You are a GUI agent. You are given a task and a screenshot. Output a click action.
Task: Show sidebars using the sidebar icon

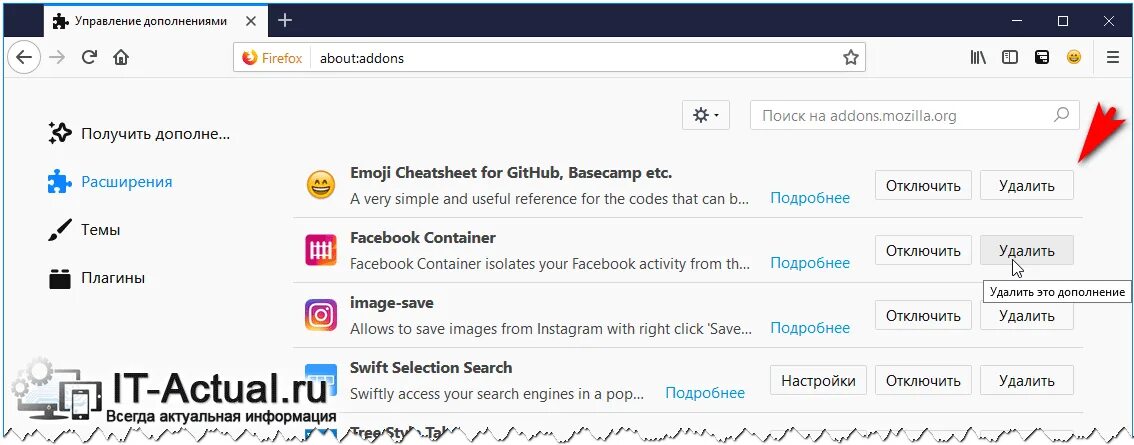1010,57
